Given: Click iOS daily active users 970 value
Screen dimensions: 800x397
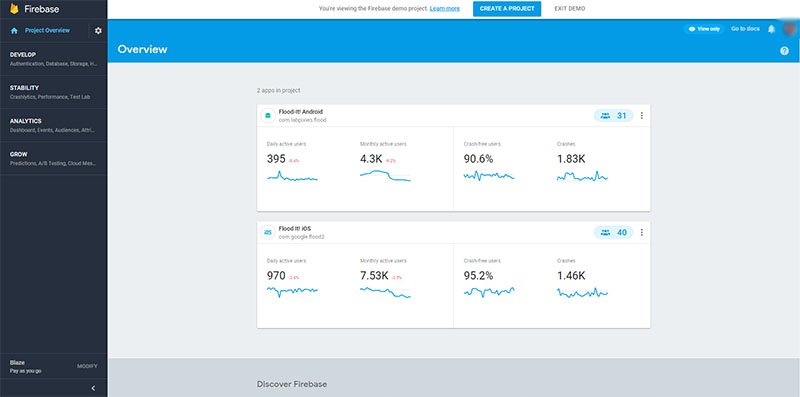Looking at the screenshot, I should [x=276, y=276].
